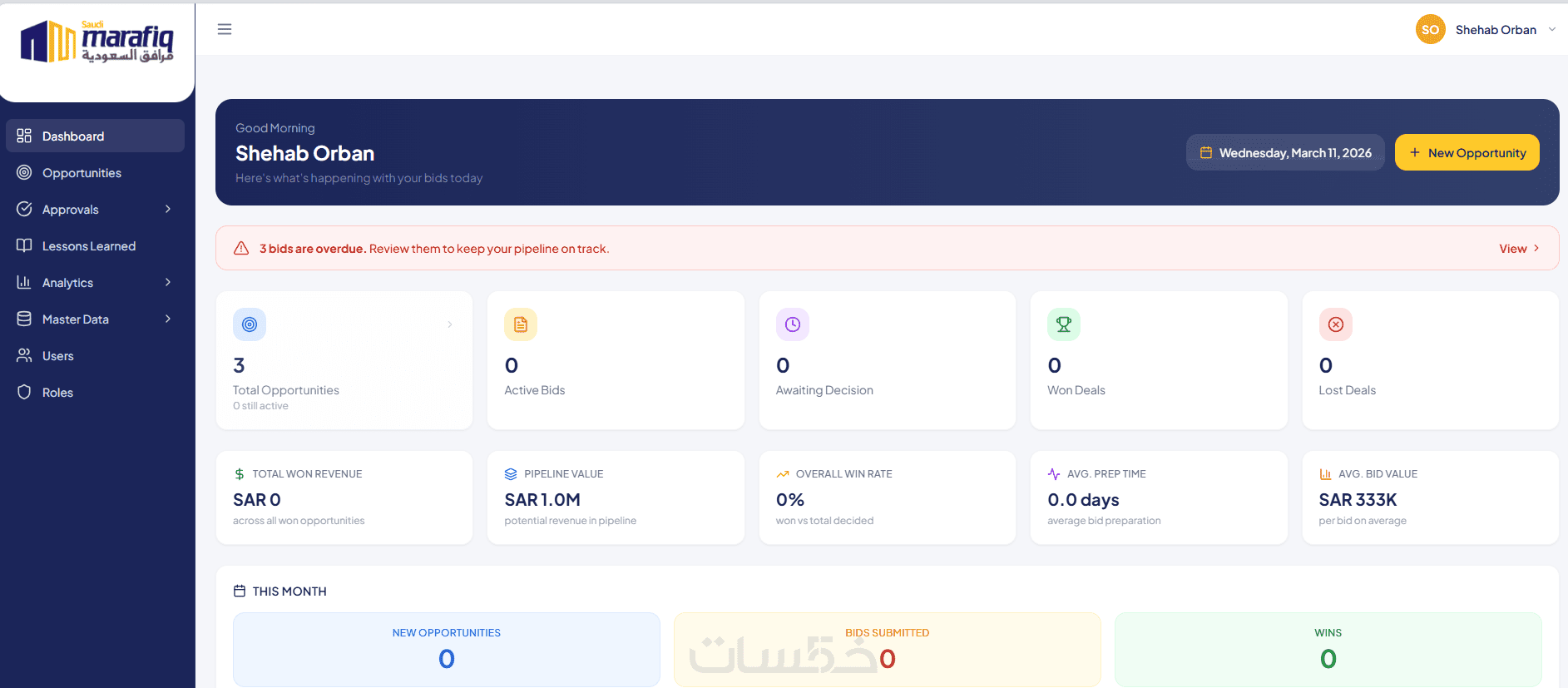Click the Pipeline Value layers icon

(511, 474)
